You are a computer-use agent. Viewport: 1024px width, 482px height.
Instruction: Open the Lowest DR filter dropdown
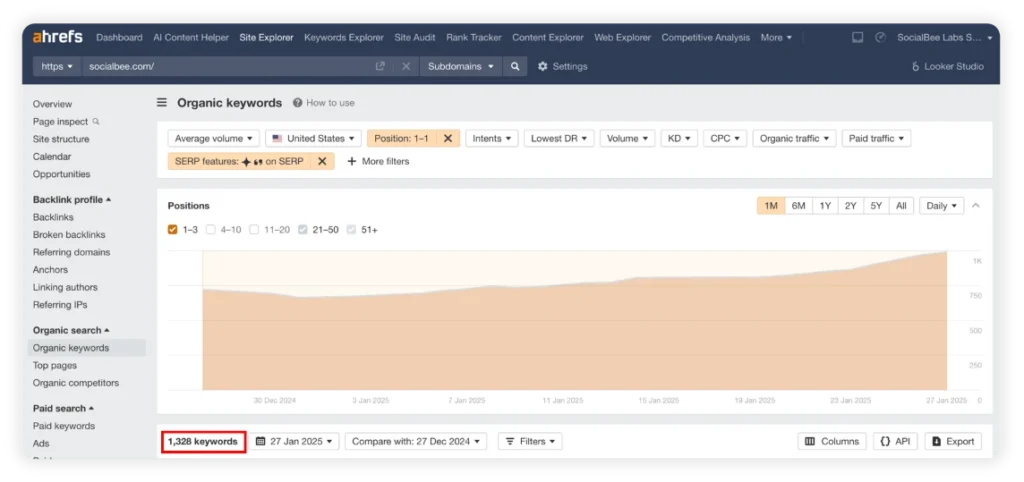[x=559, y=138]
